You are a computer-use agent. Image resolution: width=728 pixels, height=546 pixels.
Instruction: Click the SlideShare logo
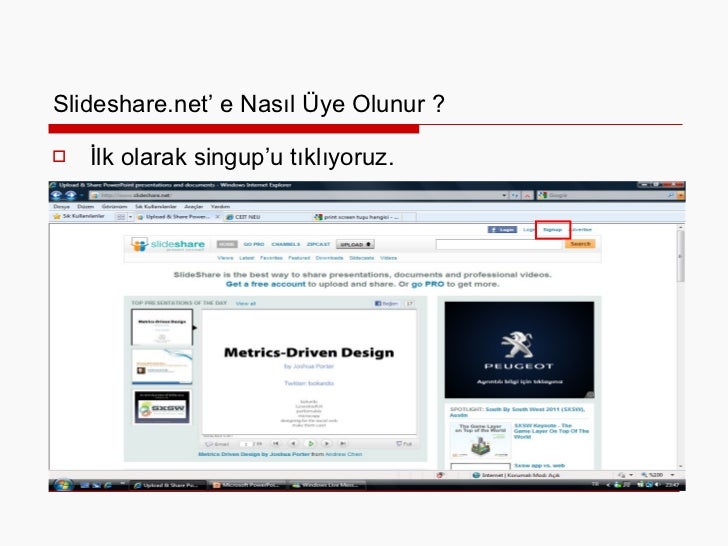[168, 245]
